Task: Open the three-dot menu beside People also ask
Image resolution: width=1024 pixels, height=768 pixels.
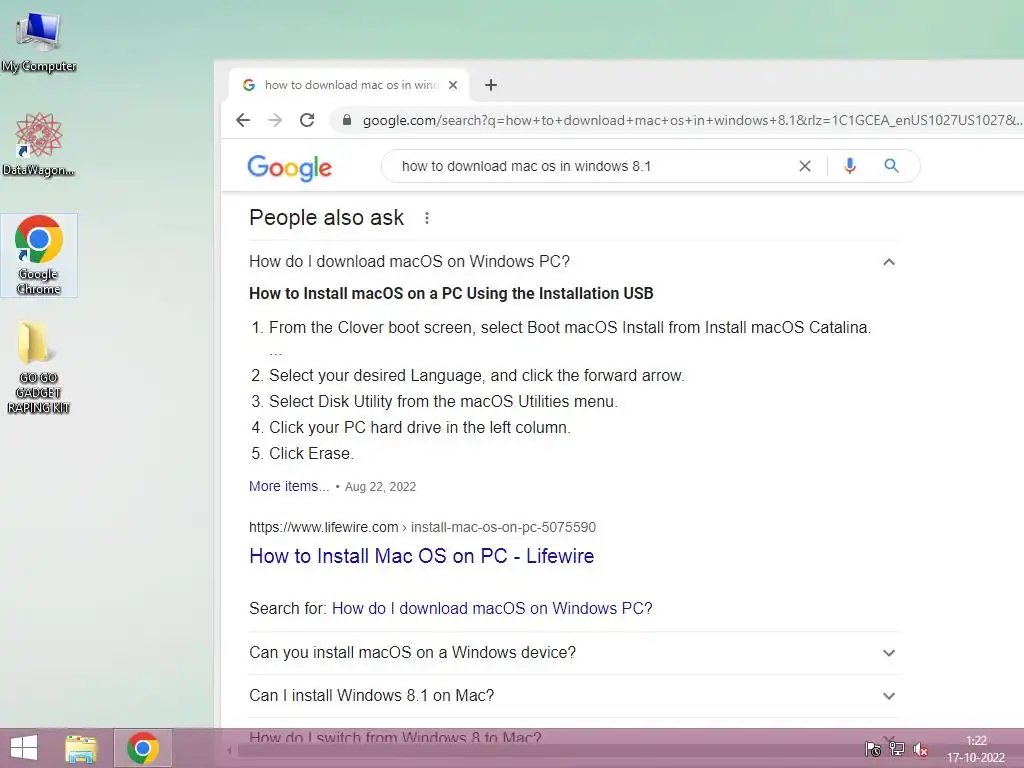Action: tap(426, 218)
